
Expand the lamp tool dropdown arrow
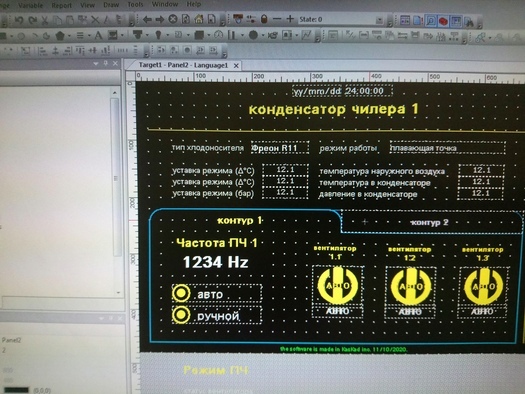click(167, 35)
